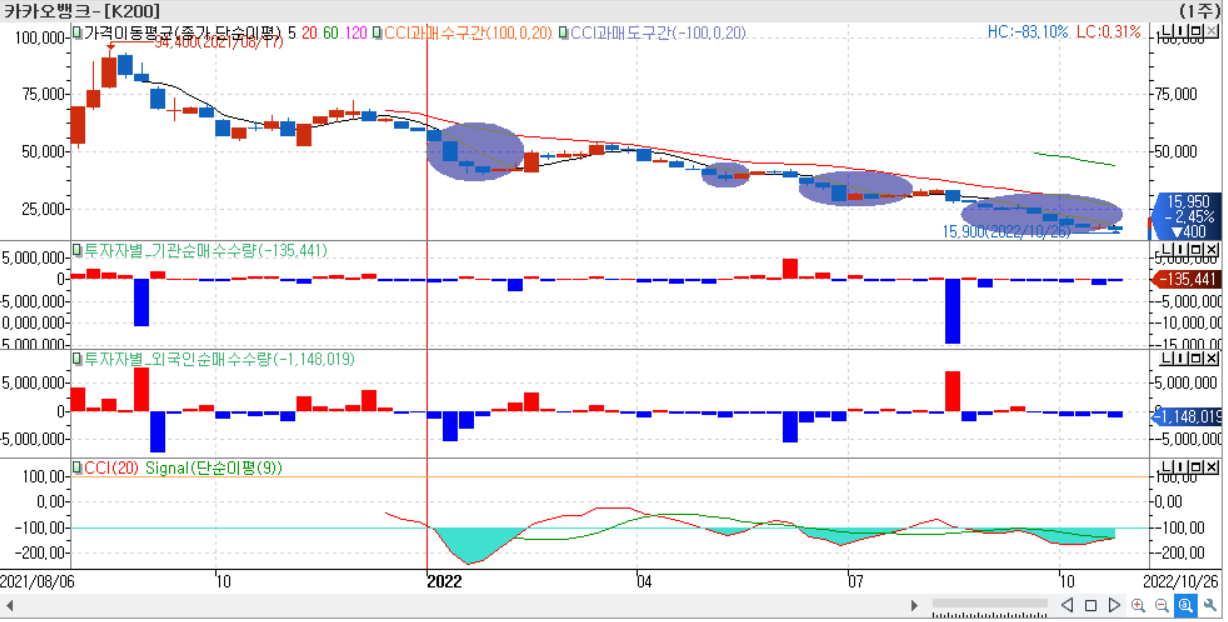
Task: Click the CCI과매도구간(-100,0,20) label
Action: [658, 32]
